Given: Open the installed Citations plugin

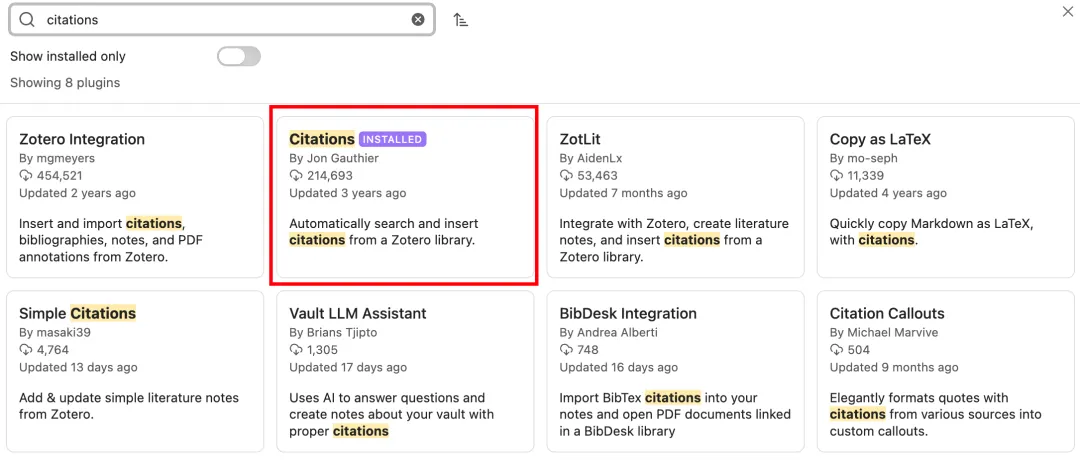Looking at the screenshot, I should [405, 197].
